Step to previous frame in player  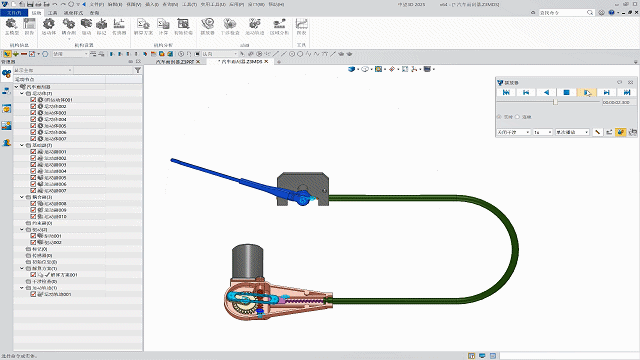(526, 93)
